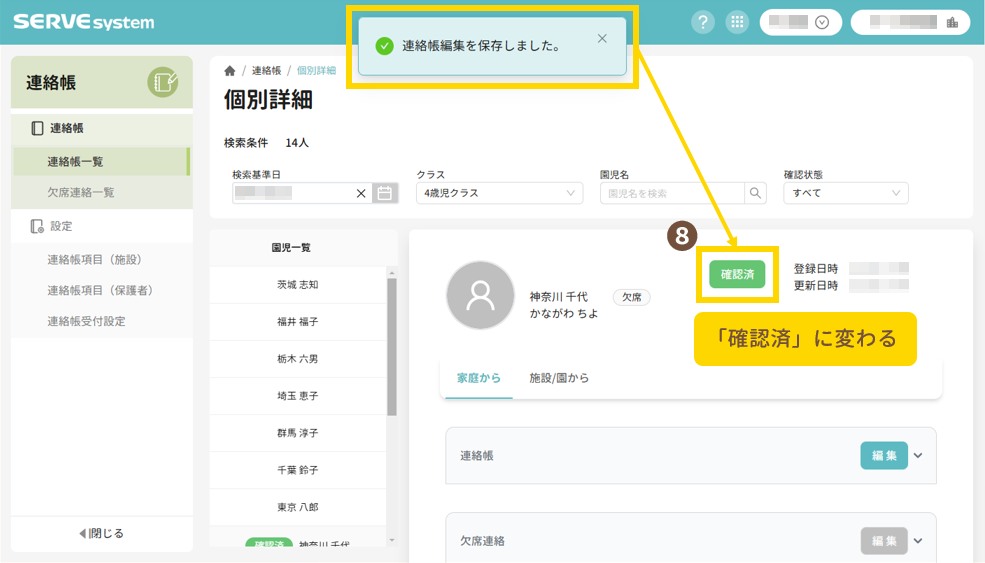Click the profile avatar of 神奈川 千代

[480, 296]
